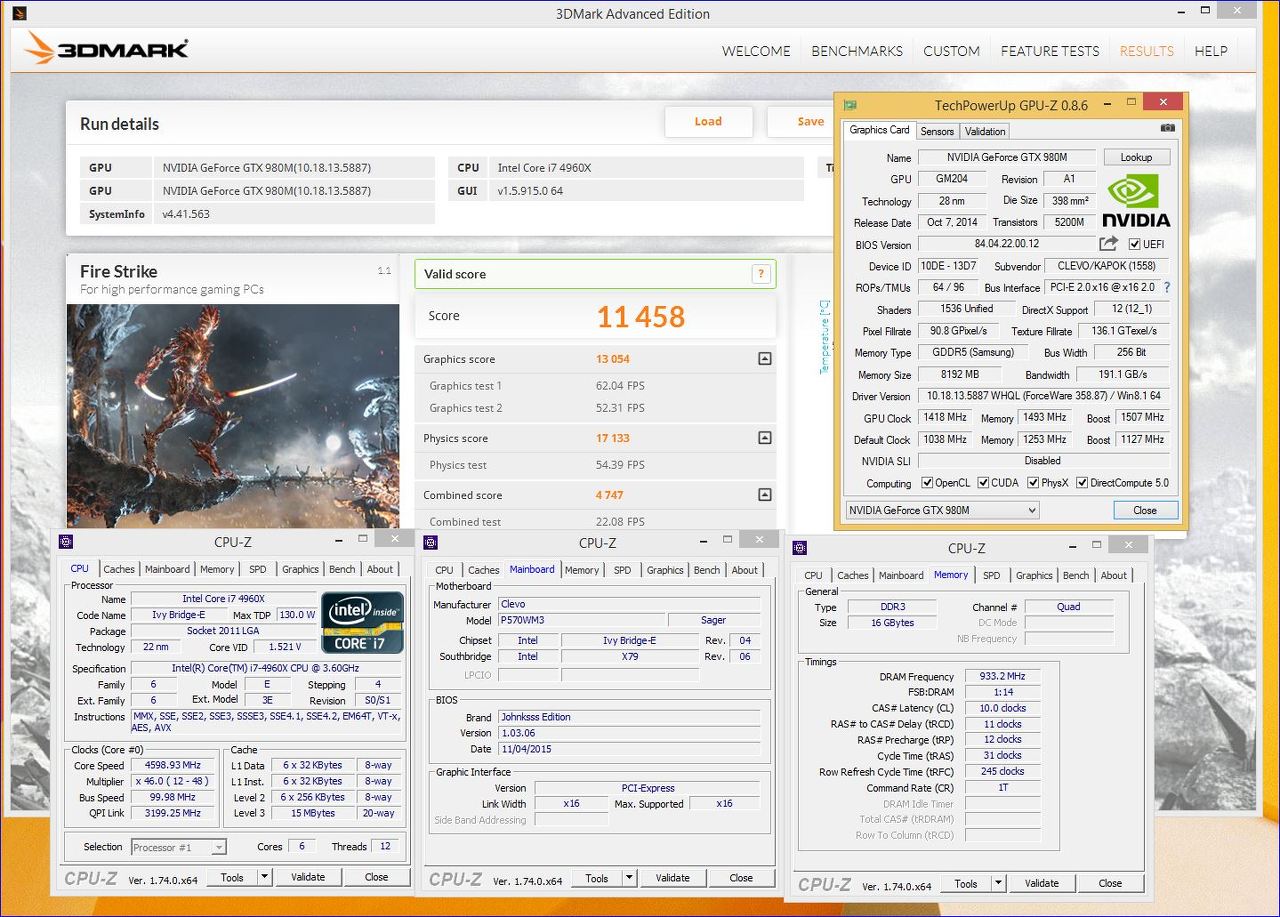Switch to Caches tab in left CPU-Z

pyautogui.click(x=119, y=569)
